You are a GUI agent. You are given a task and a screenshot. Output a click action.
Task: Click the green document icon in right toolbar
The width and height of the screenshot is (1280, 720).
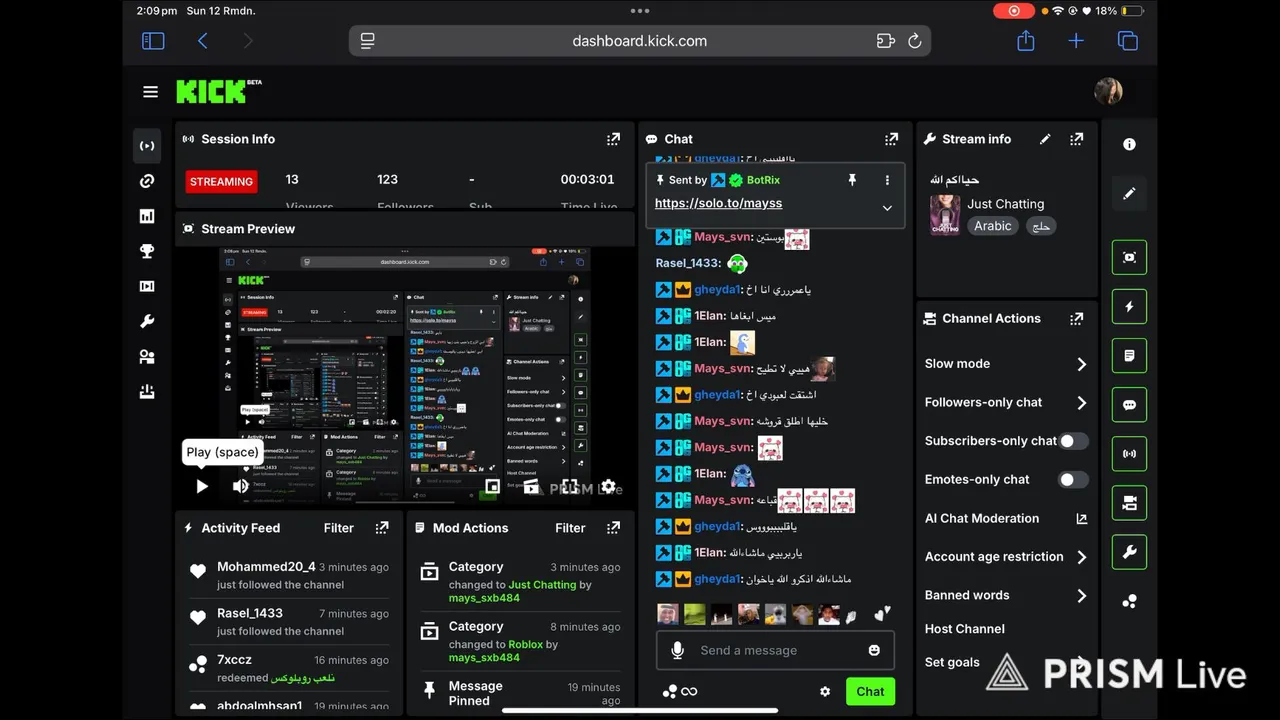[1129, 356]
